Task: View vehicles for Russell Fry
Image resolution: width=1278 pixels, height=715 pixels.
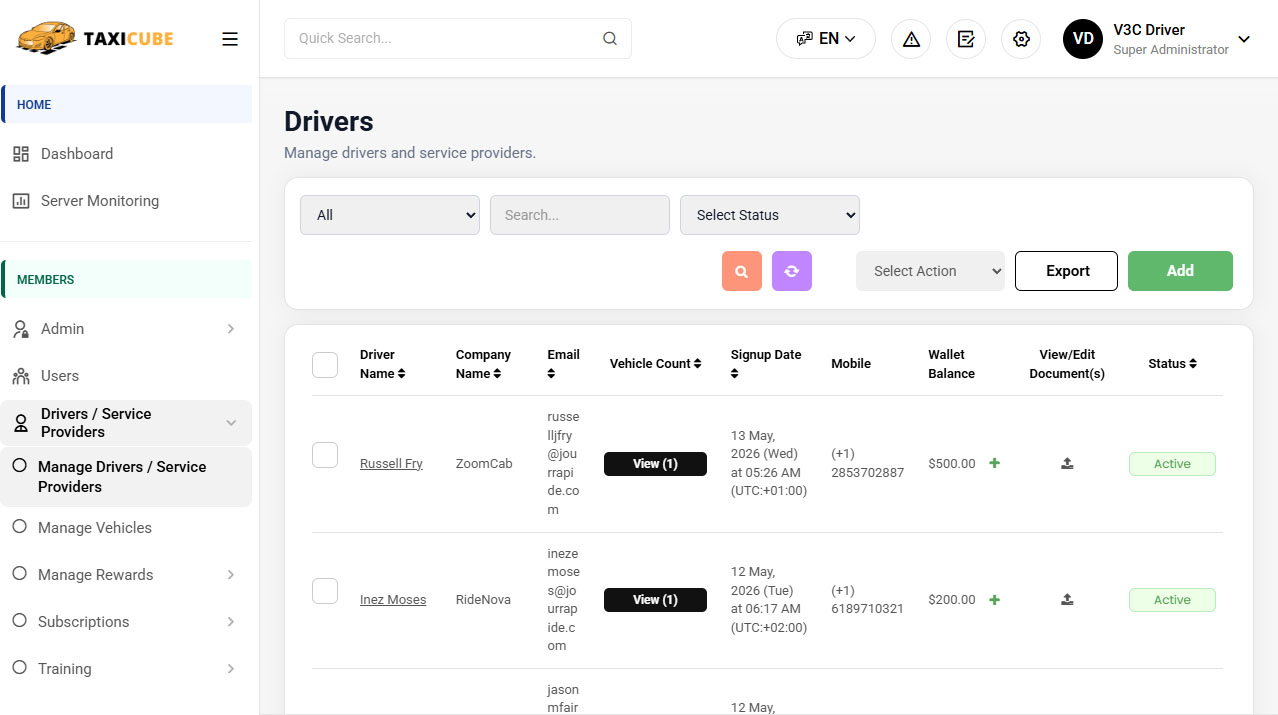Action: (x=655, y=464)
